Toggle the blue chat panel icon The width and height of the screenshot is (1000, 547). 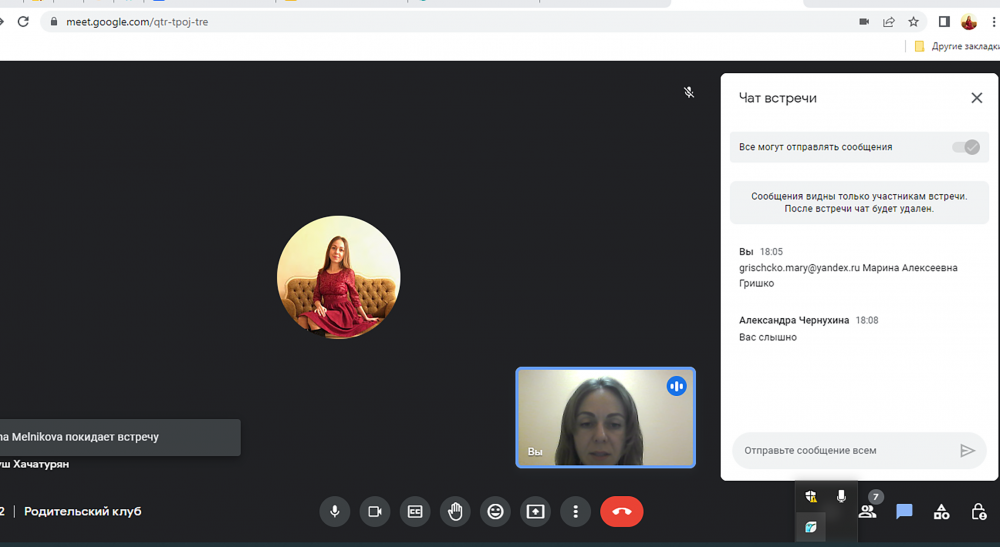point(904,512)
